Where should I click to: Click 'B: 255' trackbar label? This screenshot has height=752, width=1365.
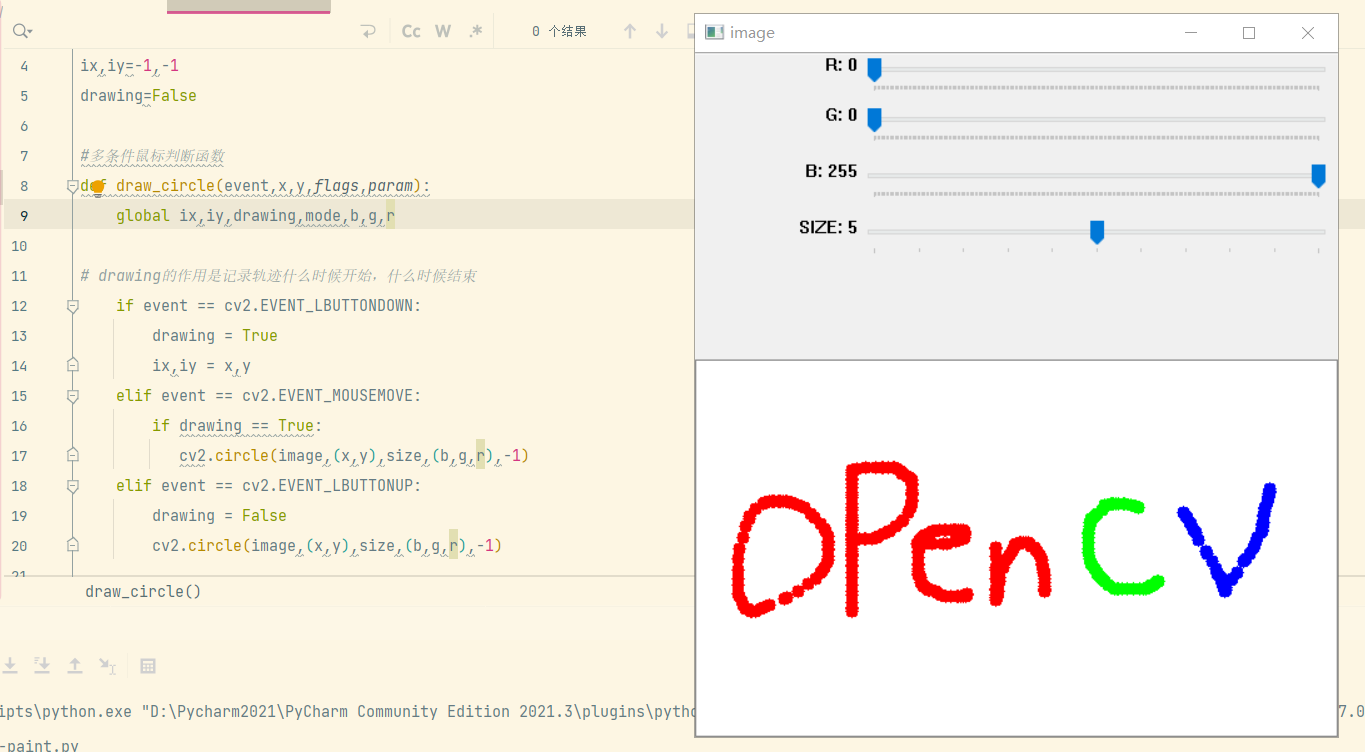tap(831, 171)
